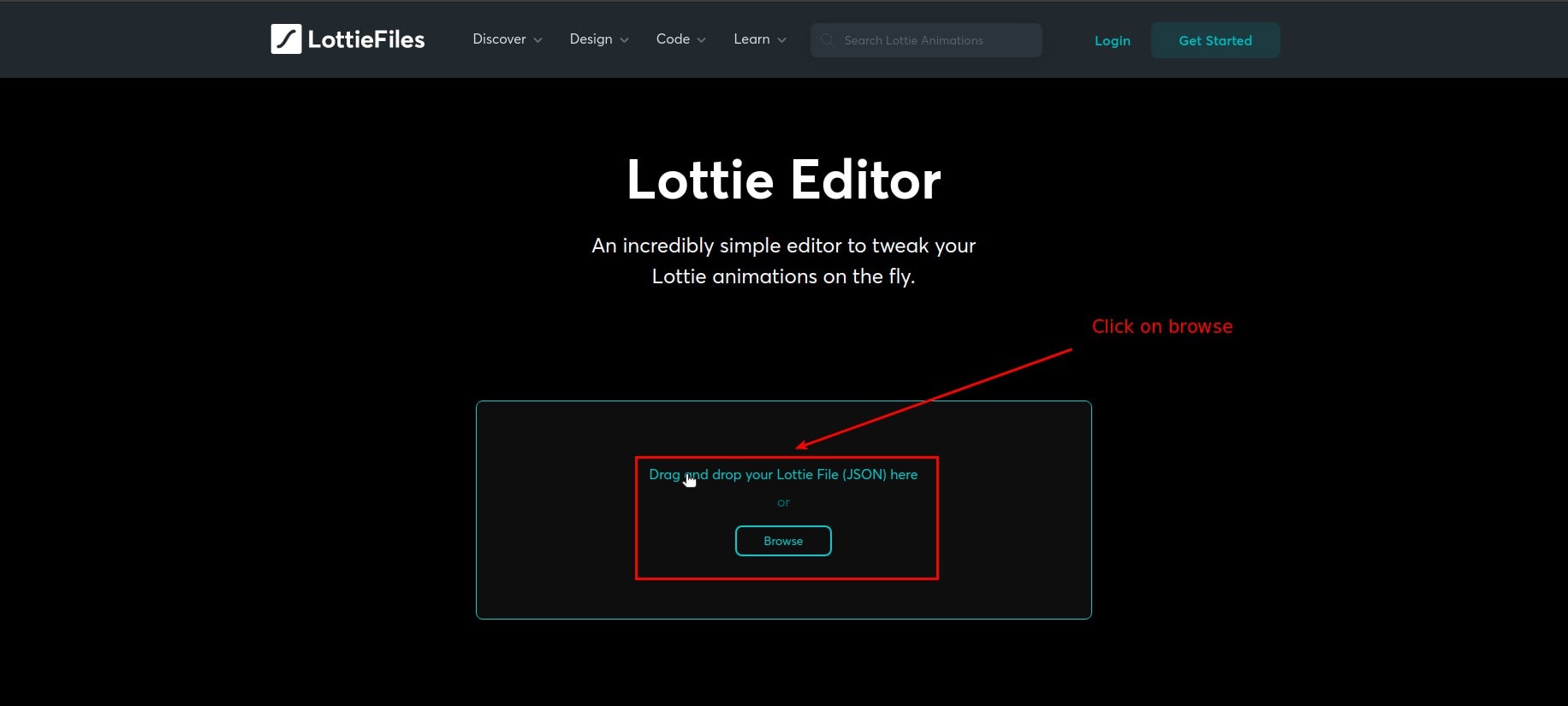Click the Lottie Editor heading
1568x706 pixels.
pyautogui.click(x=783, y=181)
